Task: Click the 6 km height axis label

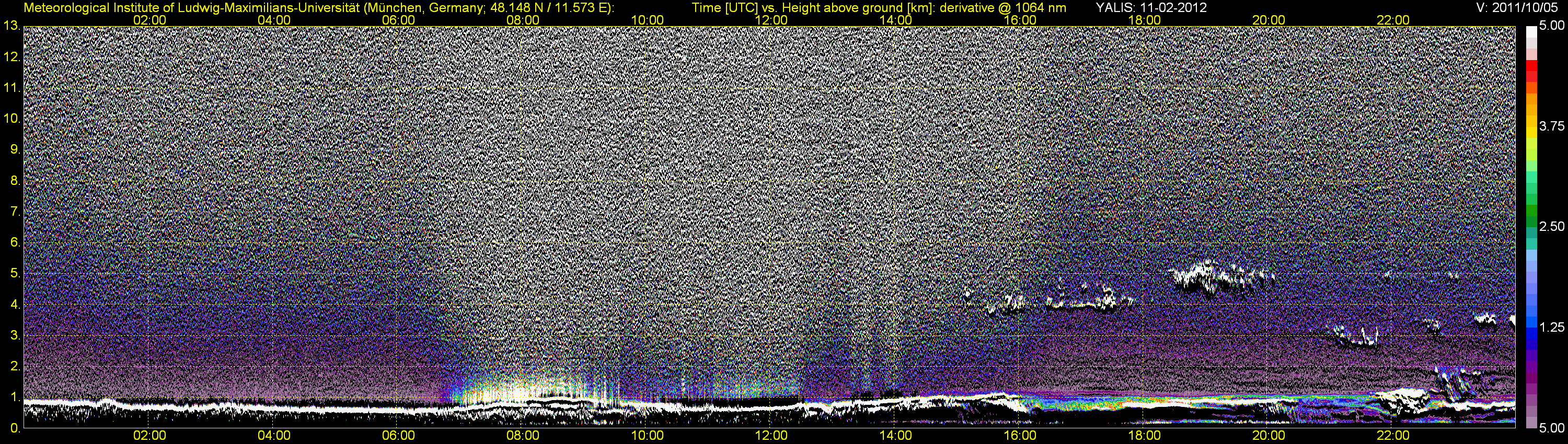Action: point(15,242)
